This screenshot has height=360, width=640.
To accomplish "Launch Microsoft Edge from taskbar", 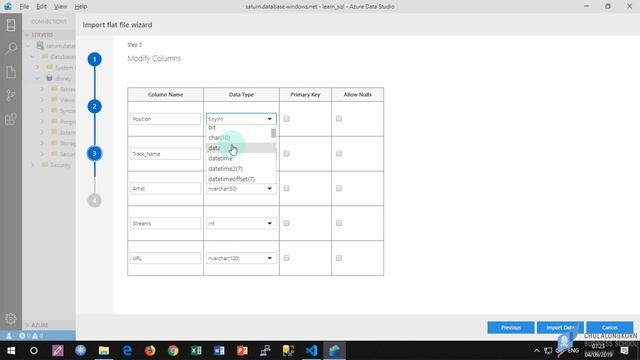I will coord(127,351).
